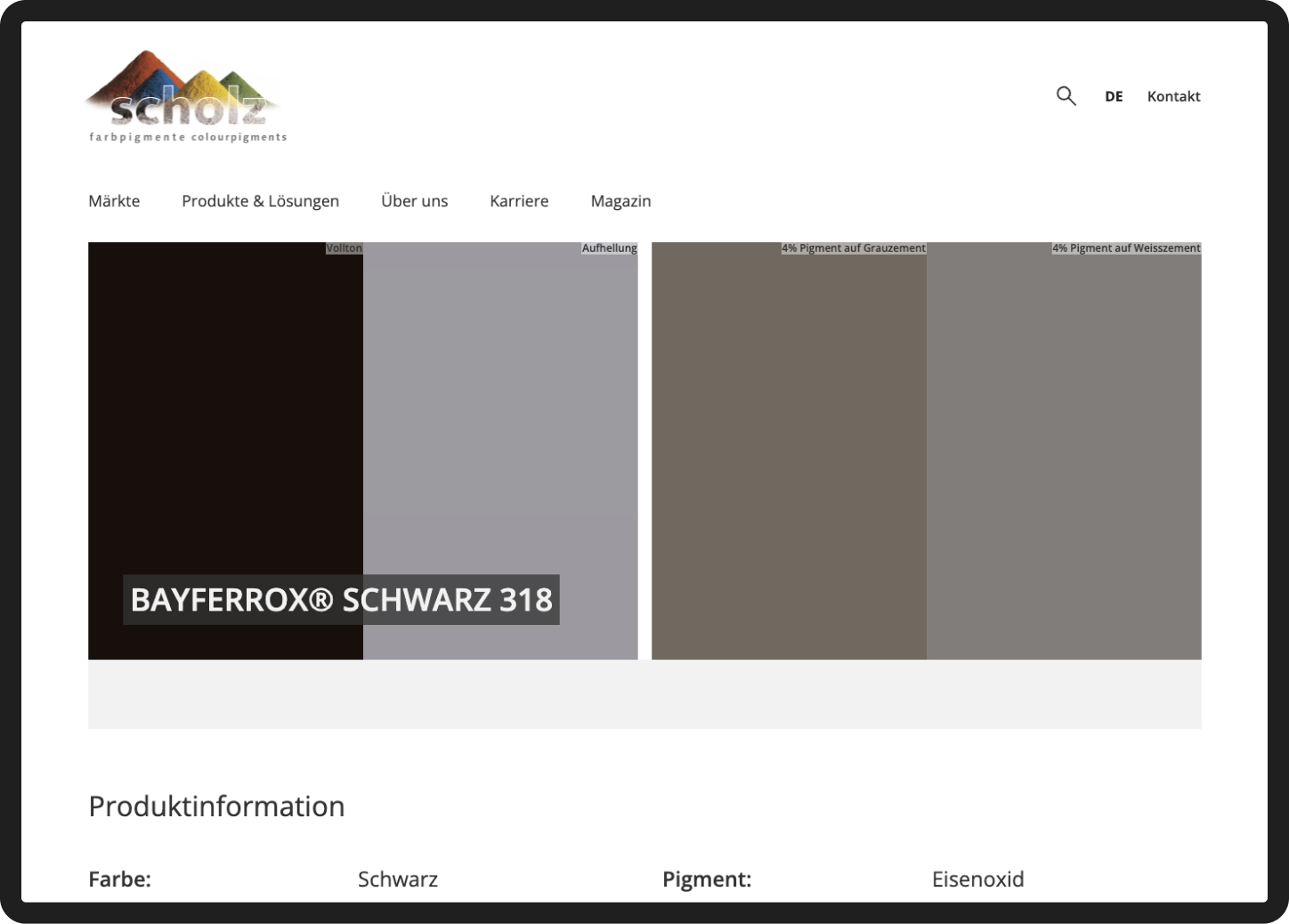Image resolution: width=1289 pixels, height=924 pixels.
Task: Navigate to the Karriere section
Action: (519, 201)
